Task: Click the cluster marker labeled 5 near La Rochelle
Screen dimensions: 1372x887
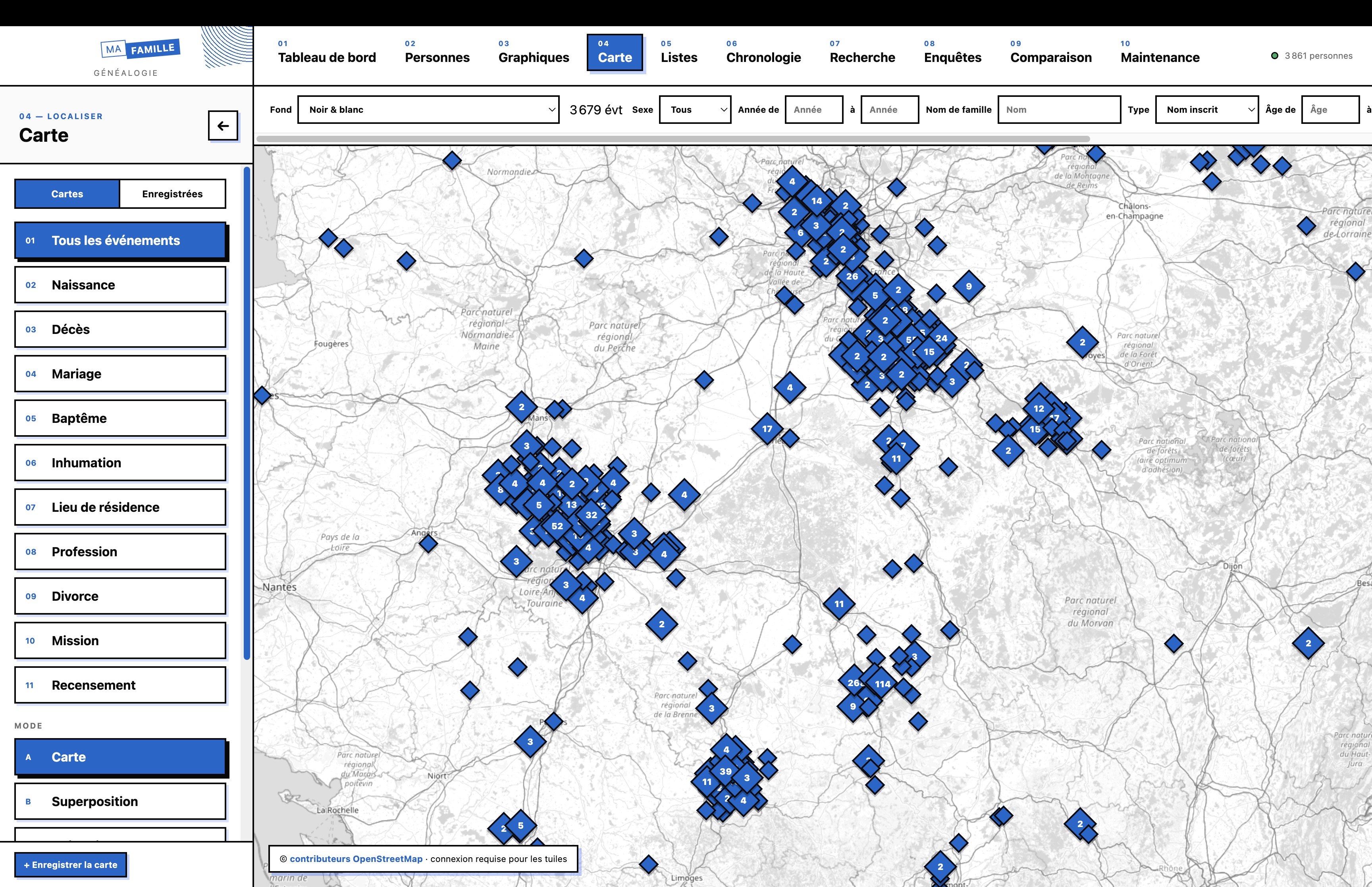Action: point(520,825)
